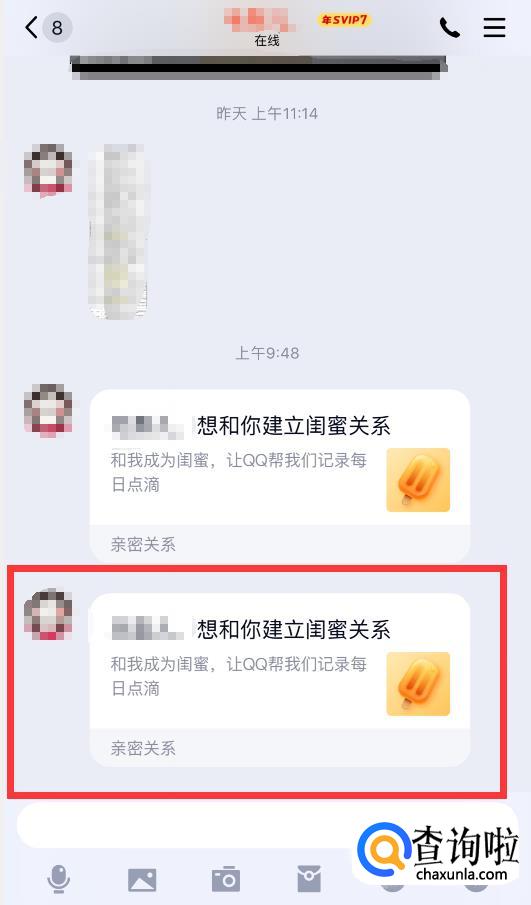Tap the unread count badge 8
This screenshot has height=905, width=531.
click(57, 27)
